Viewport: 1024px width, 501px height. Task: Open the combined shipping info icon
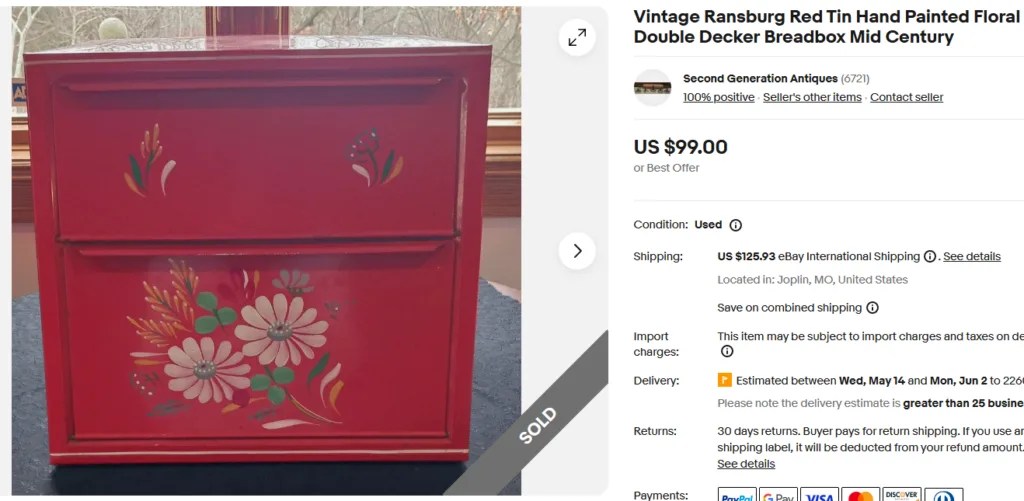[872, 308]
